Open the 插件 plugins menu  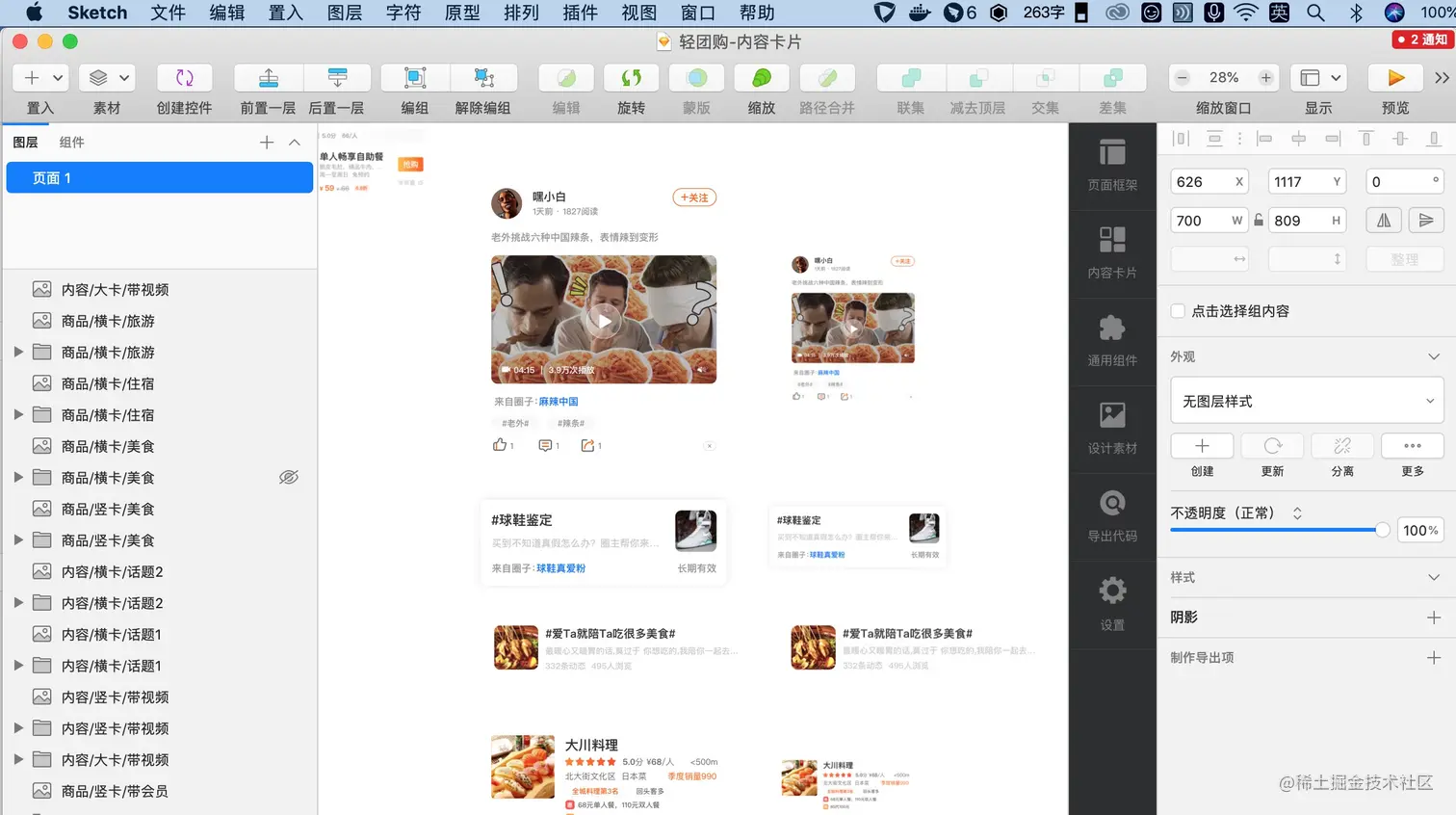[x=580, y=13]
